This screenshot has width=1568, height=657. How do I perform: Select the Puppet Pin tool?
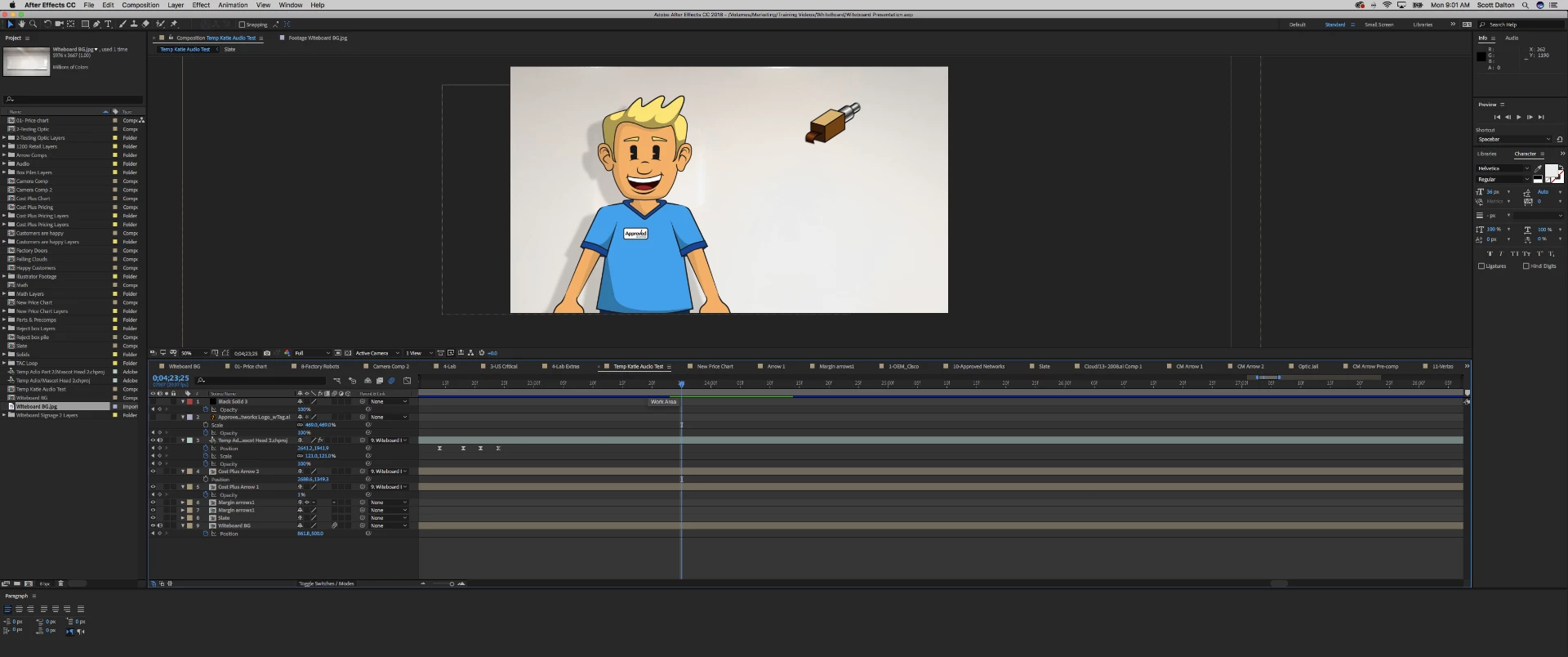pyautogui.click(x=173, y=24)
